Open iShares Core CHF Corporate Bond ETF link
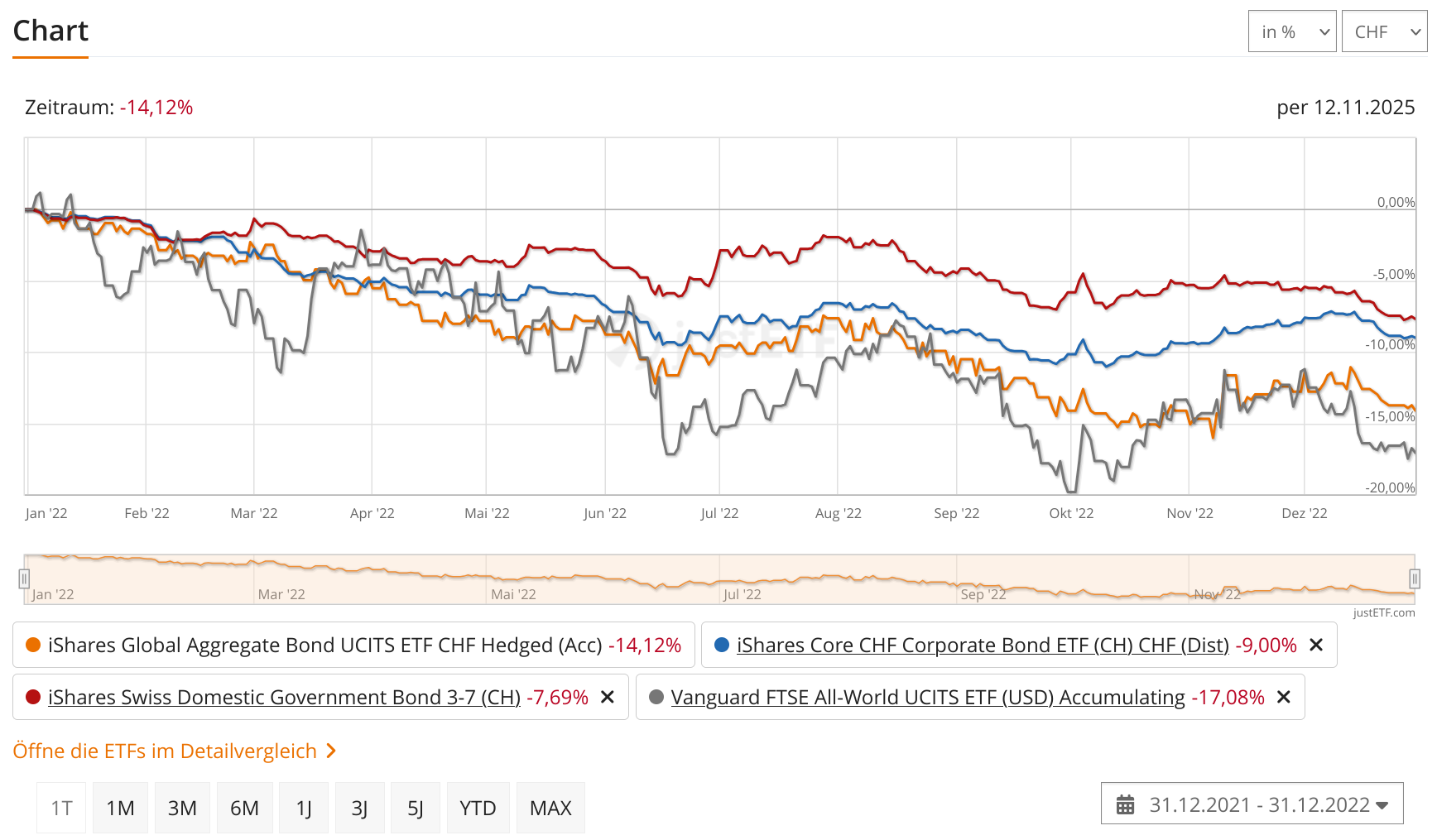This screenshot has width=1437, height=840. (982, 645)
